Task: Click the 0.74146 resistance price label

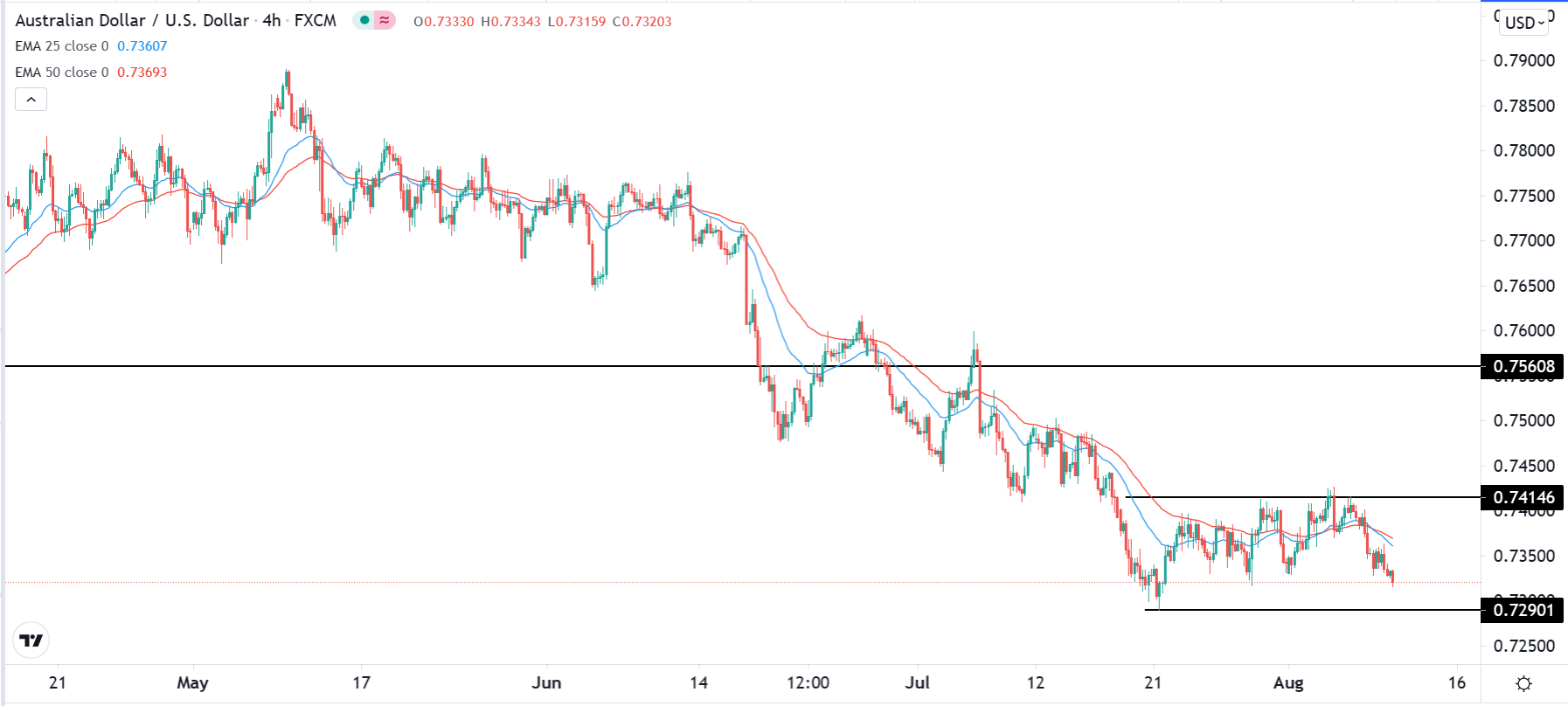Action: pos(1523,497)
